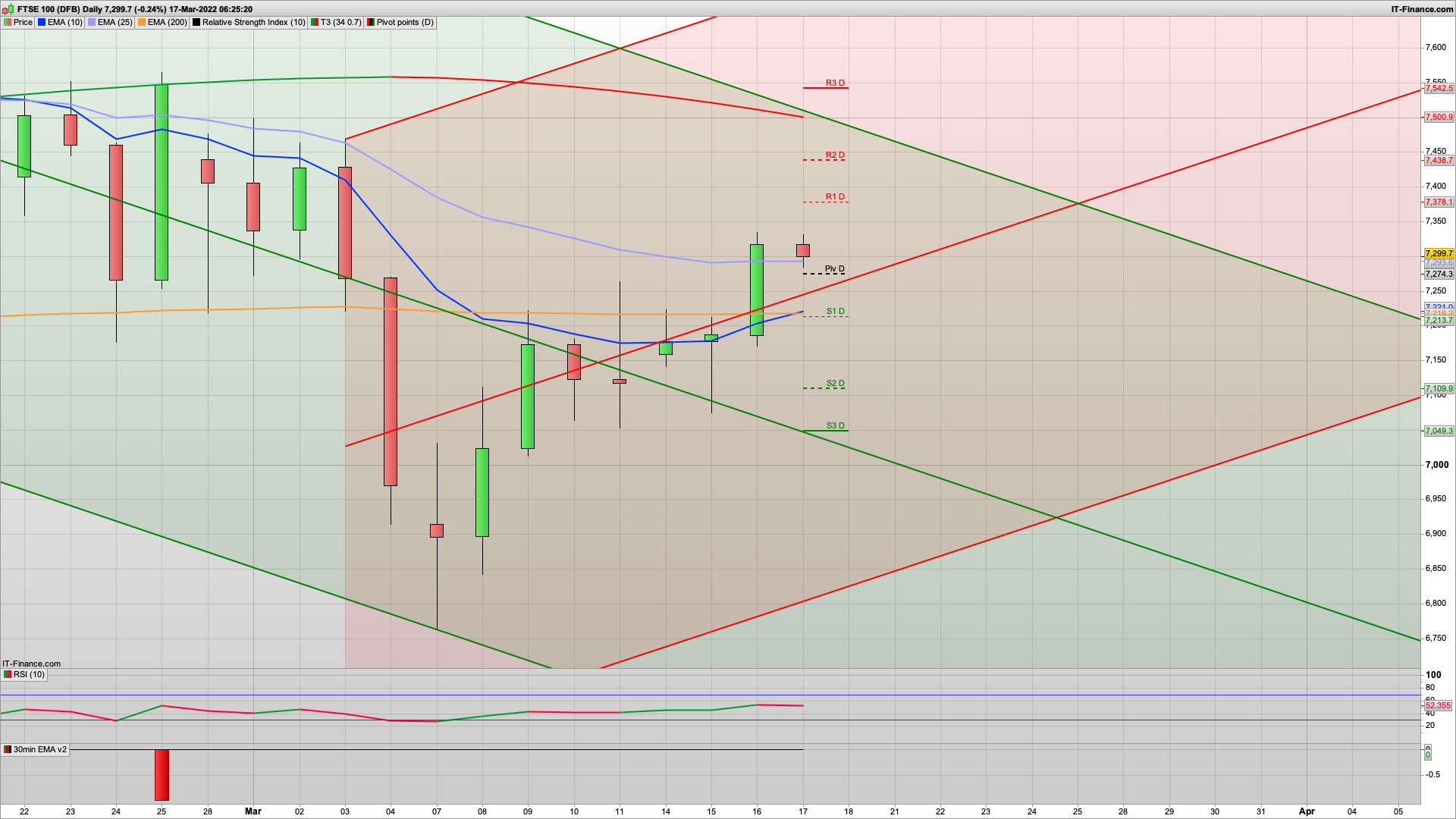Click the 30min EMA v2 panel label
Viewport: 1456px width, 819px height.
[x=40, y=750]
